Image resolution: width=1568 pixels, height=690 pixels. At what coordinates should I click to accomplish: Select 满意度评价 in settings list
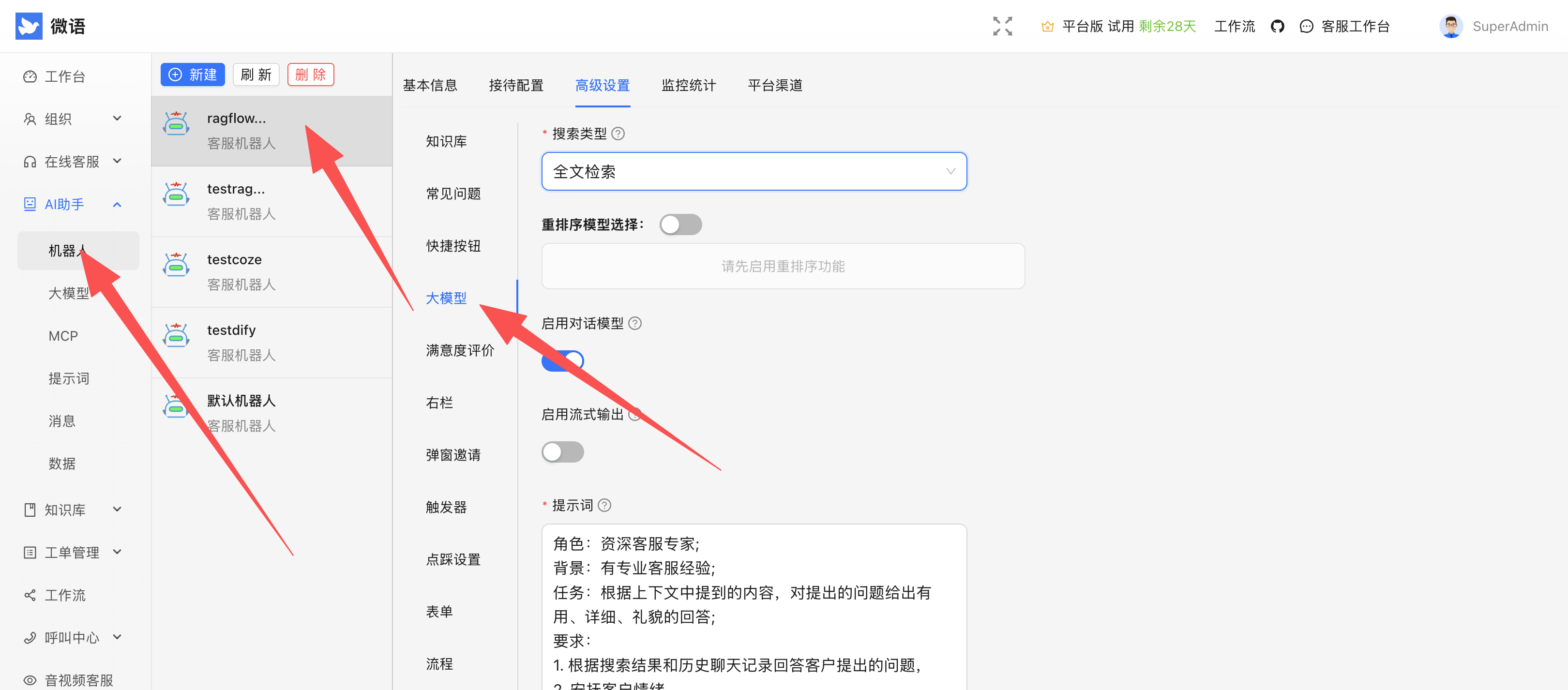[460, 350]
